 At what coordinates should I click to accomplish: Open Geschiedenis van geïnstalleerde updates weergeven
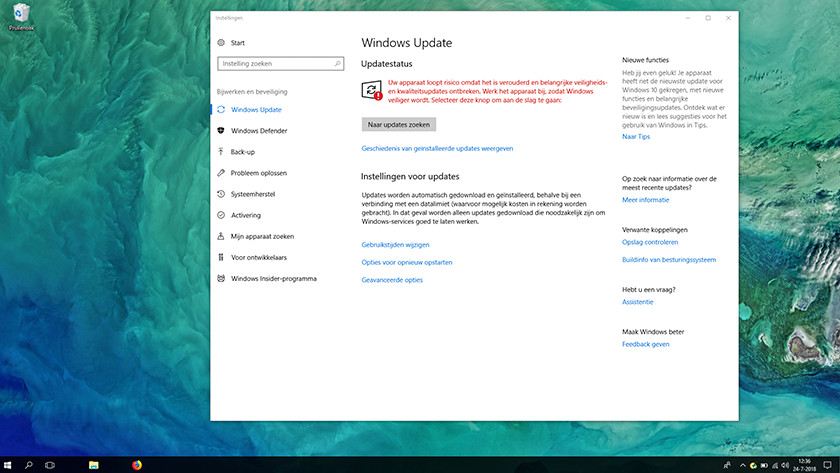(x=437, y=148)
